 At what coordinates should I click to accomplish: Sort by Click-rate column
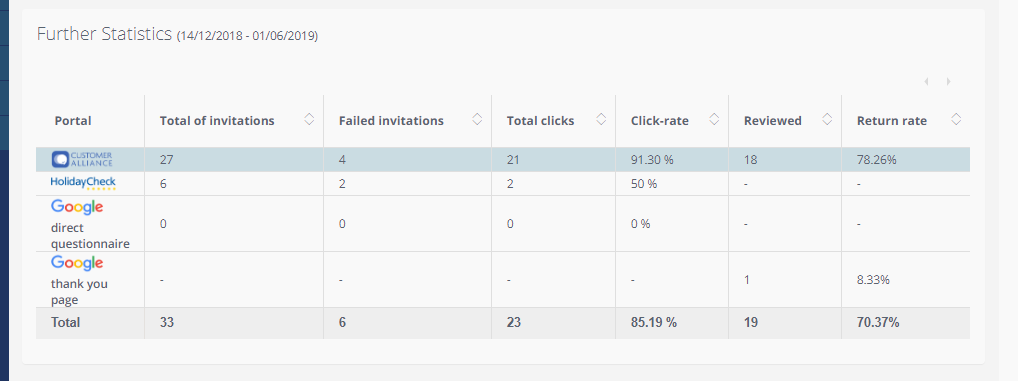pos(714,119)
